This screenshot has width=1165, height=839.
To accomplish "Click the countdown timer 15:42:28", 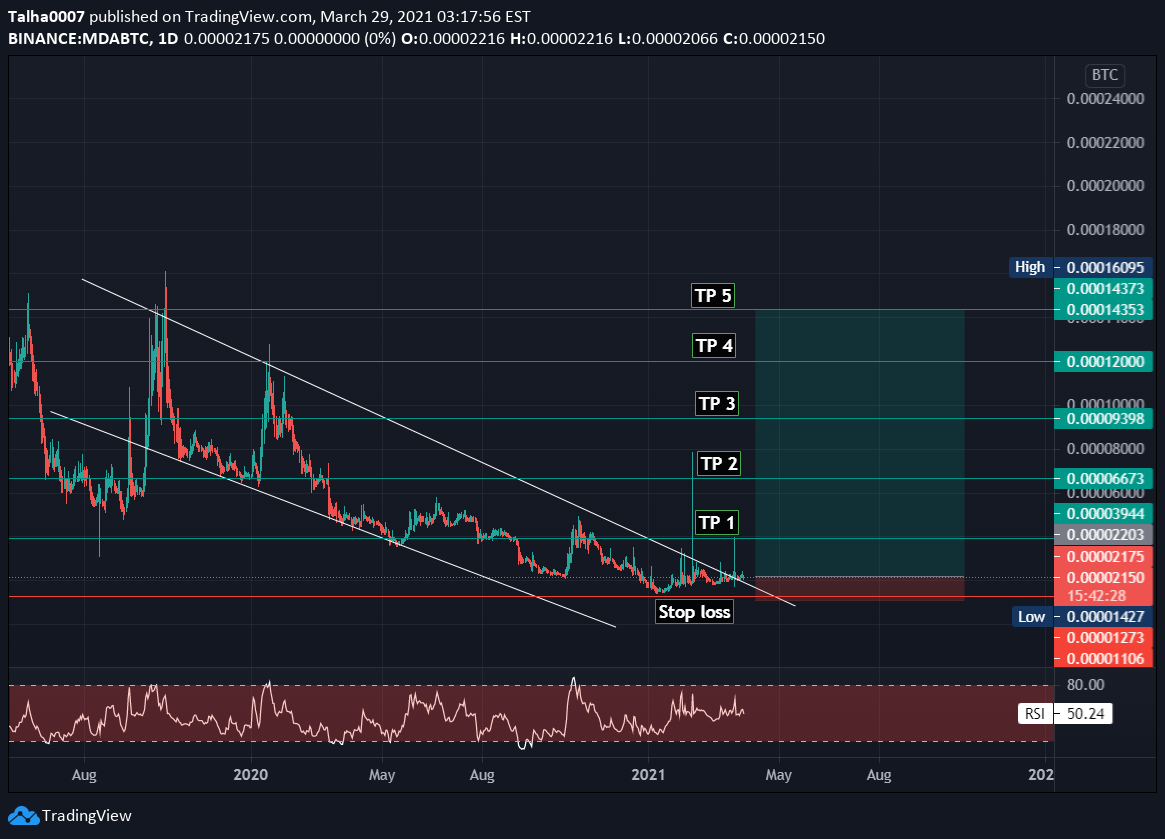I will pos(1097,596).
